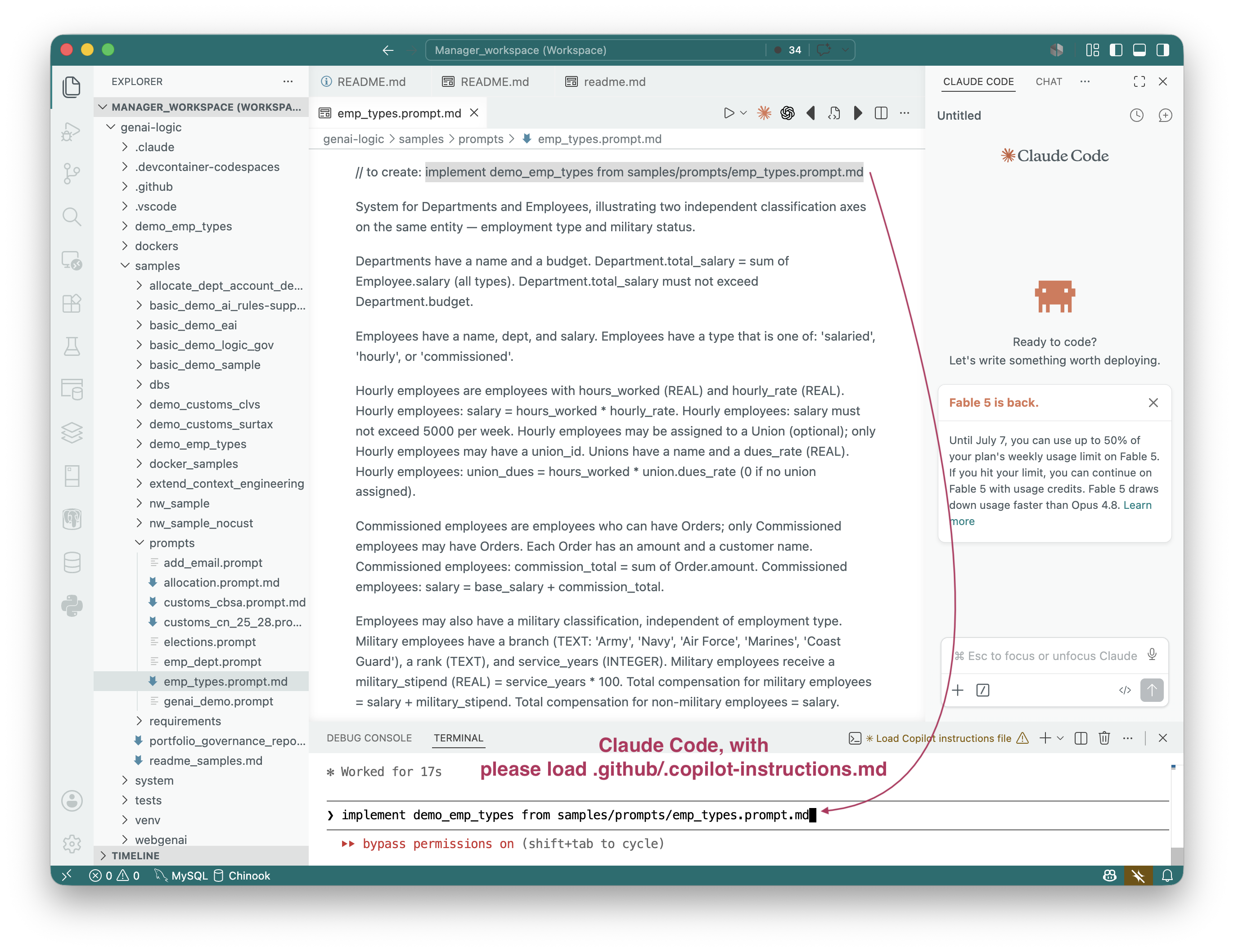Viewport: 1234px width, 952px height.
Task: Click the microphone icon in Claude input
Action: tap(1152, 655)
